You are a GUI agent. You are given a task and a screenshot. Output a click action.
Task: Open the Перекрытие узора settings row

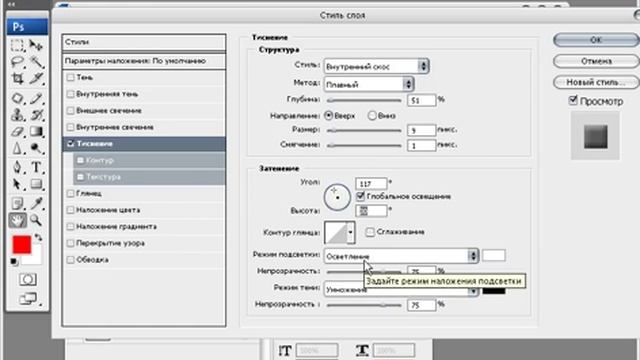click(x=144, y=243)
